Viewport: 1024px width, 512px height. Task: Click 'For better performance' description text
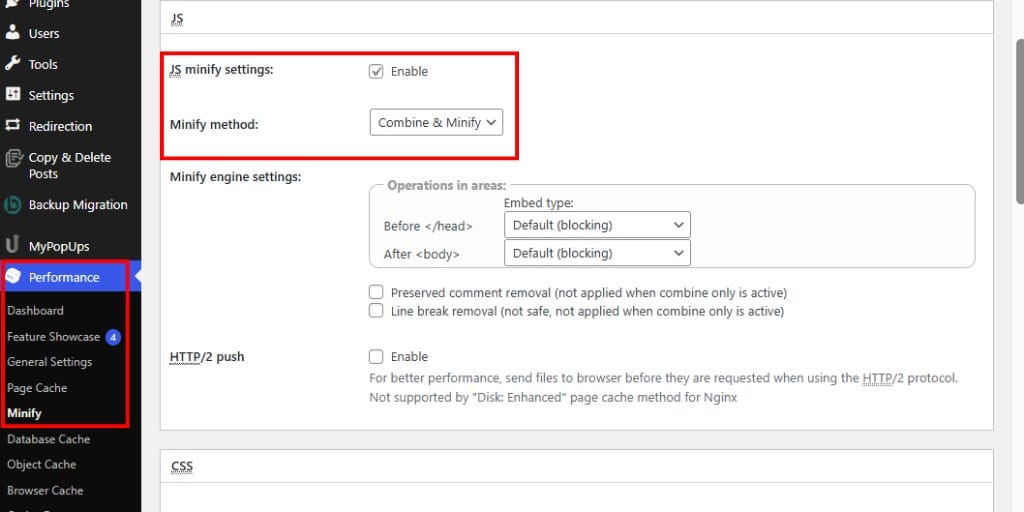tap(664, 377)
